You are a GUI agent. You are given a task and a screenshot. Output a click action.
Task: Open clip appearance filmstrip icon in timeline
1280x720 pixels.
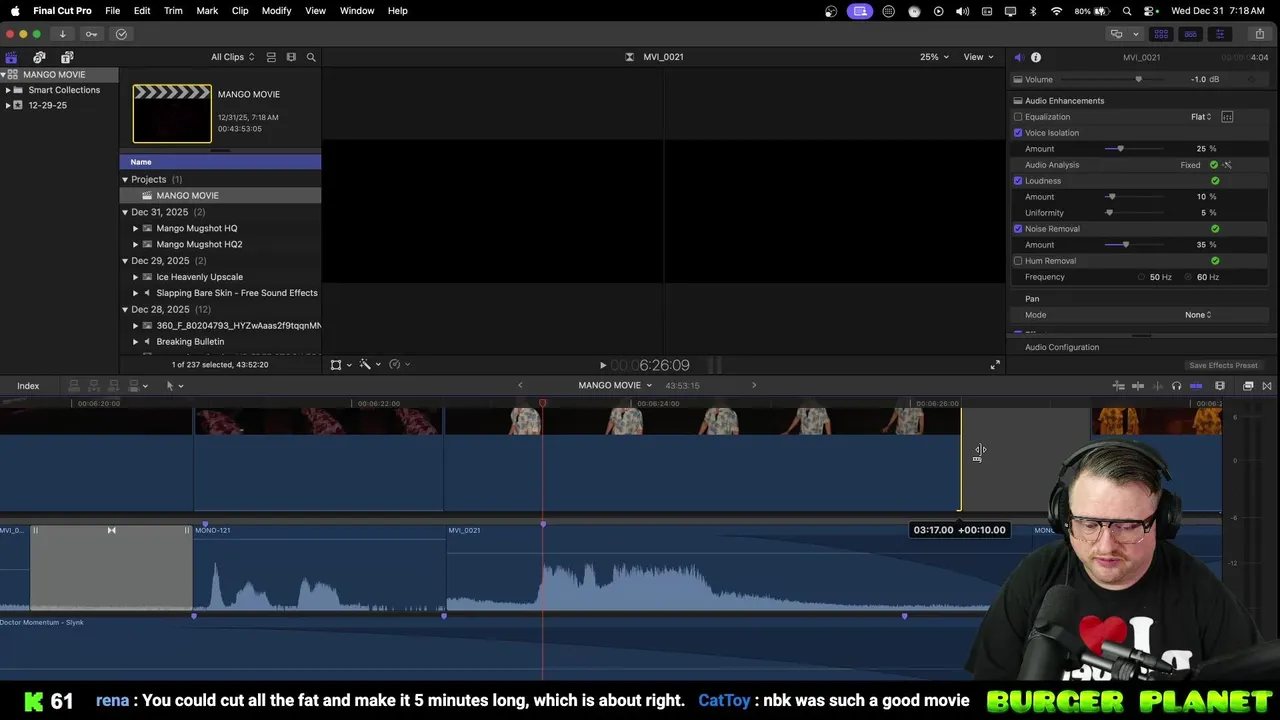coord(1220,386)
